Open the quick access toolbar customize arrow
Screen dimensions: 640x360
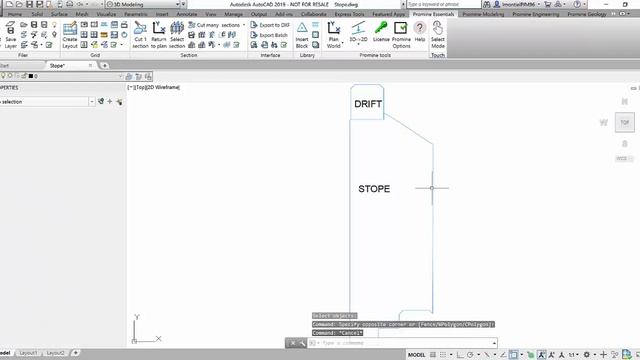click(183, 4)
